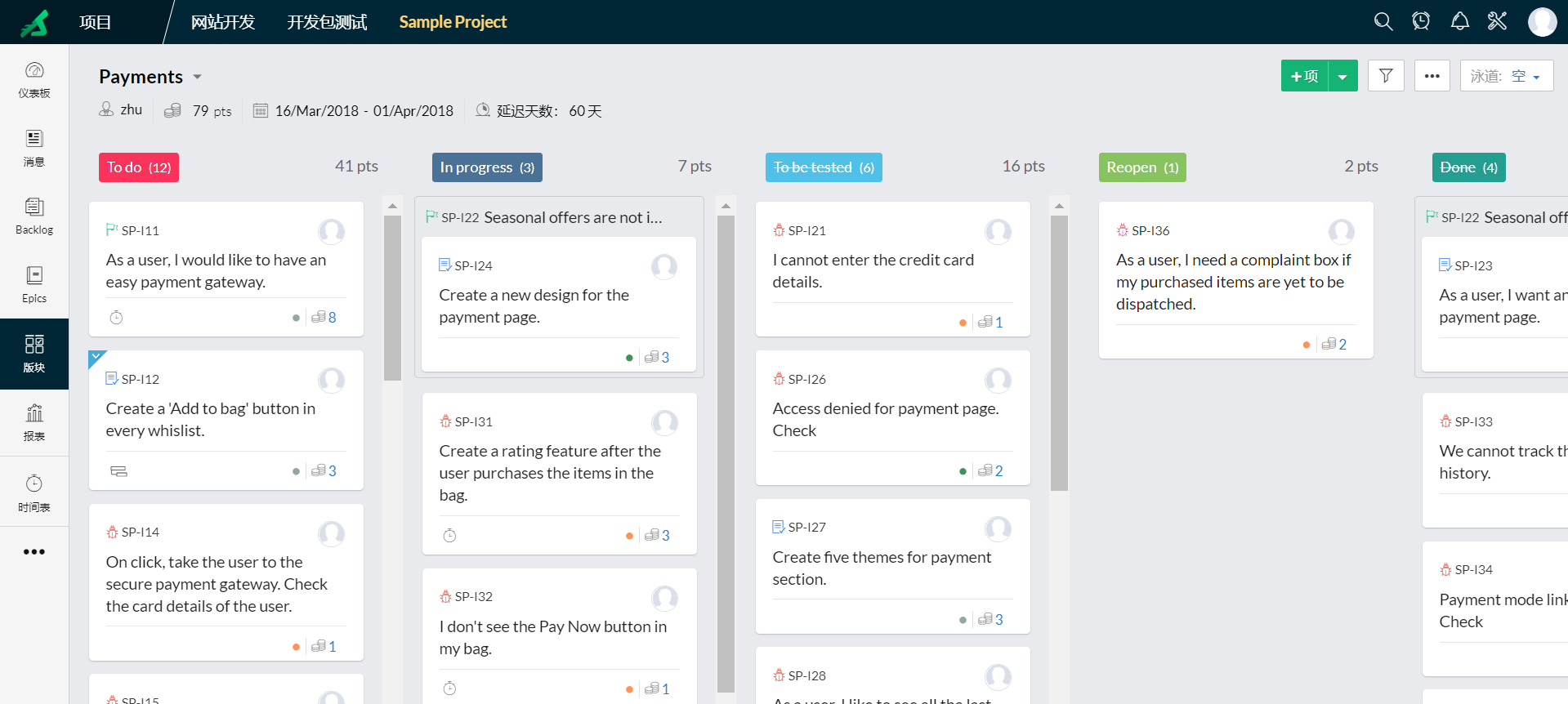This screenshot has width=1568, height=704.
Task: Open the tools settings icon
Action: pyautogui.click(x=1497, y=22)
